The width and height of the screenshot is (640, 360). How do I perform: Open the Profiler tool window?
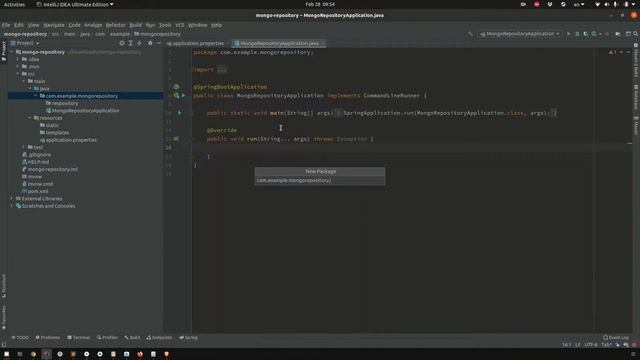107,338
